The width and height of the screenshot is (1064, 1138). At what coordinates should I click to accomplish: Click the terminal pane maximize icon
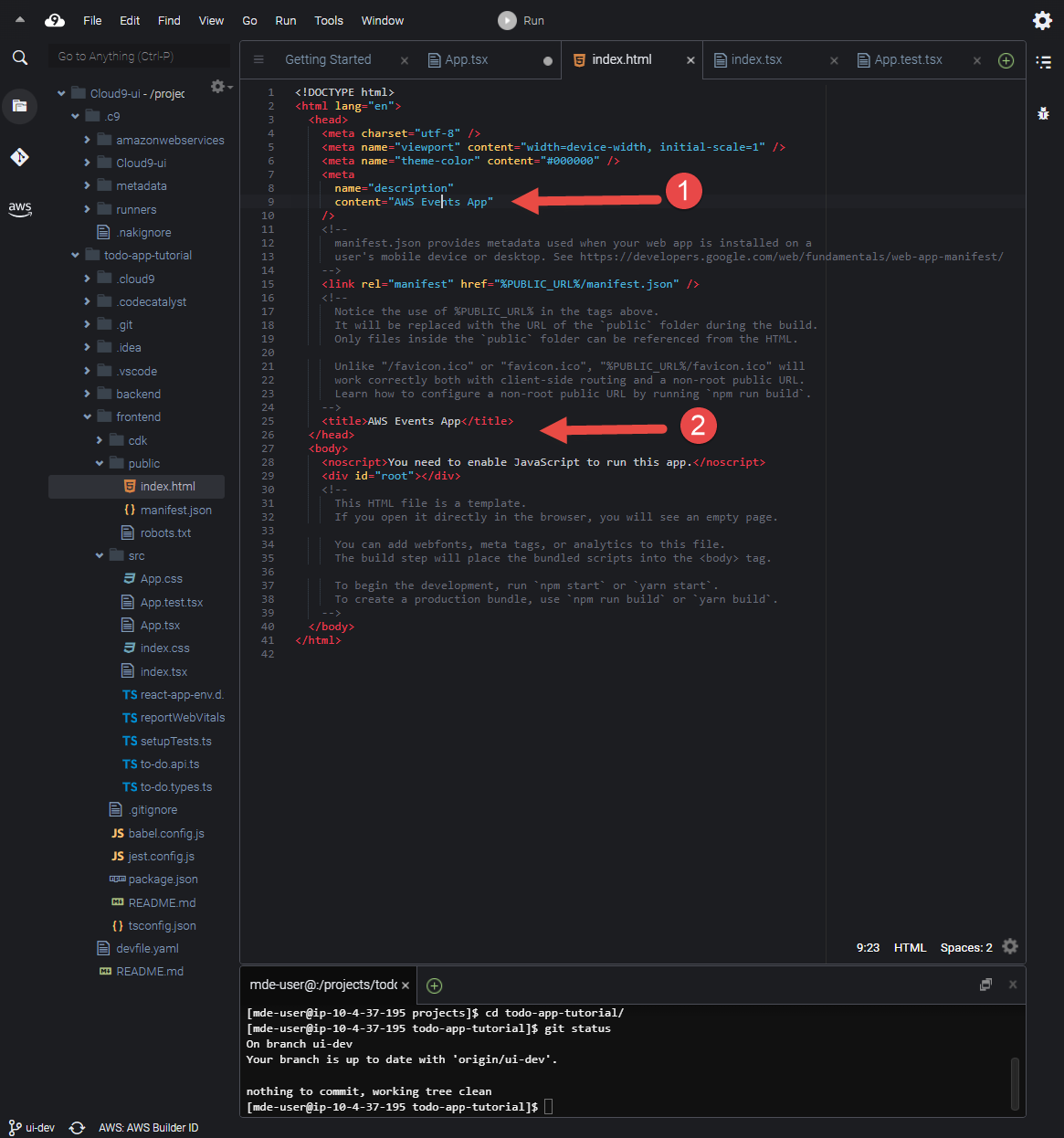point(985,985)
